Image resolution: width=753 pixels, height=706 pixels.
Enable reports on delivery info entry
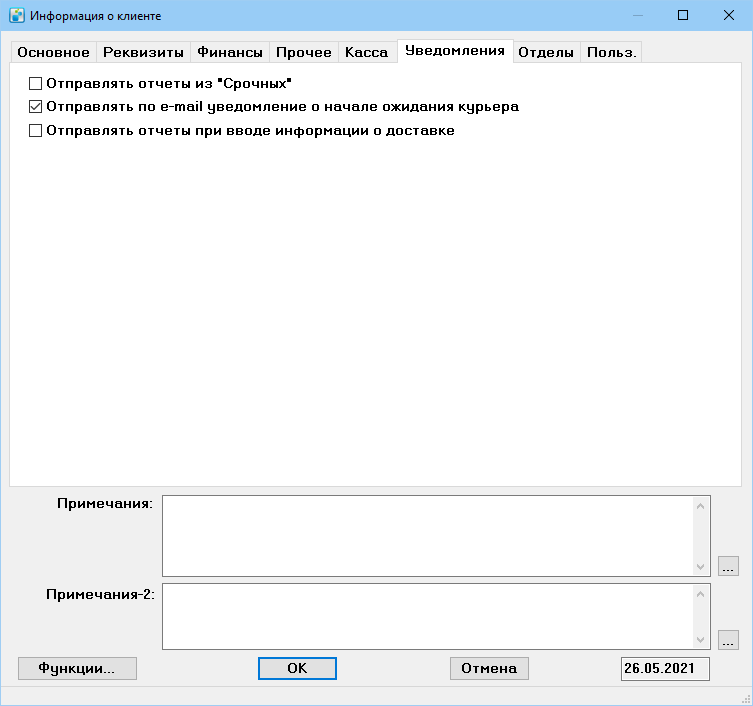coord(36,131)
